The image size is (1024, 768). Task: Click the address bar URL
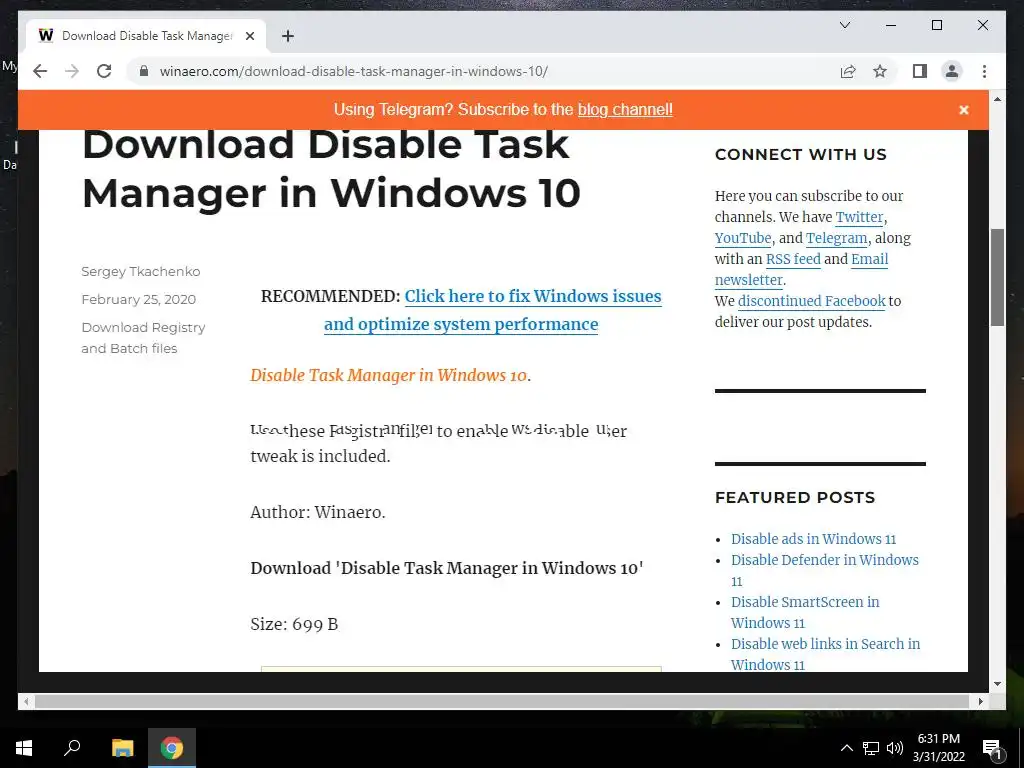353,71
